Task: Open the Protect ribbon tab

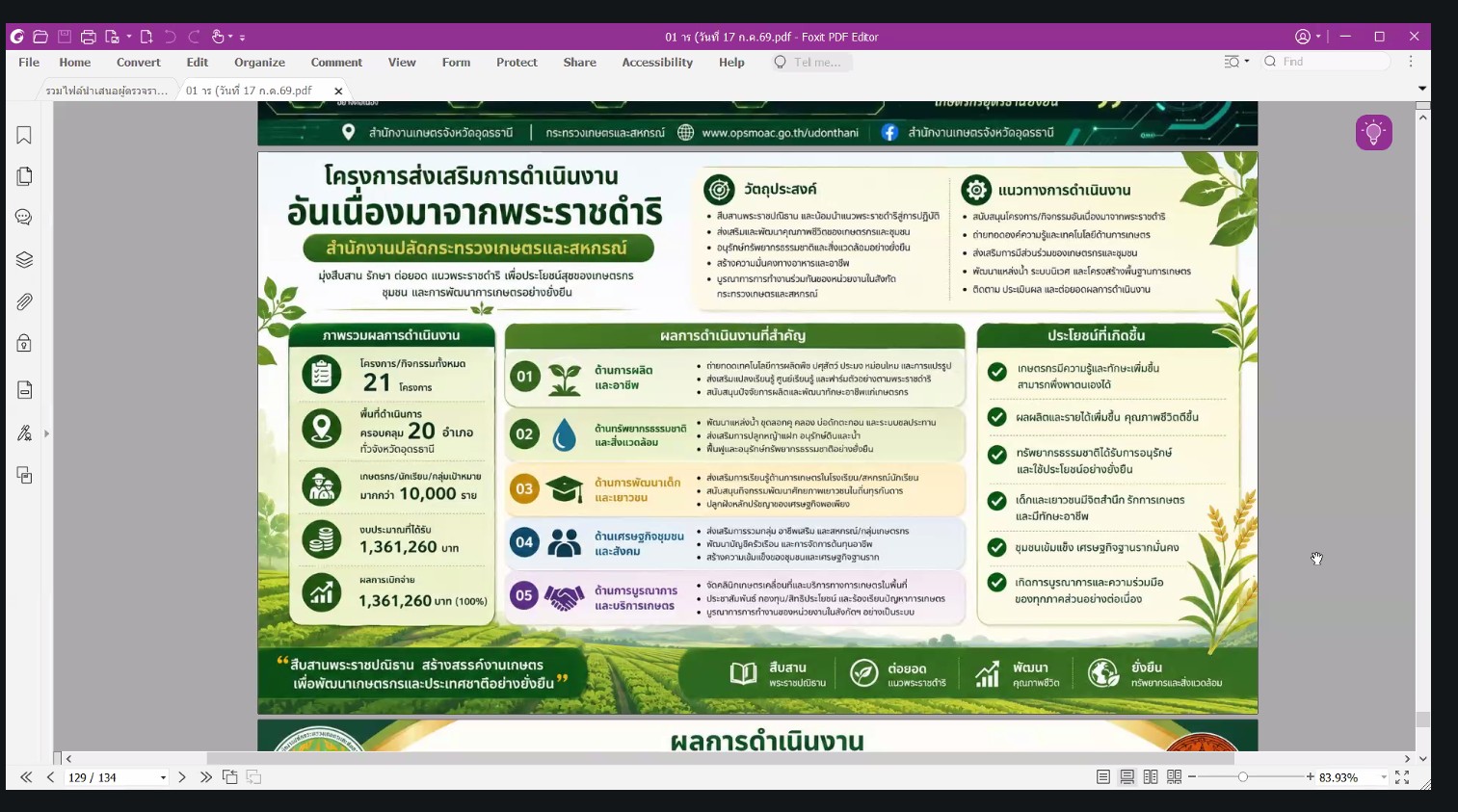Action: pos(517,62)
